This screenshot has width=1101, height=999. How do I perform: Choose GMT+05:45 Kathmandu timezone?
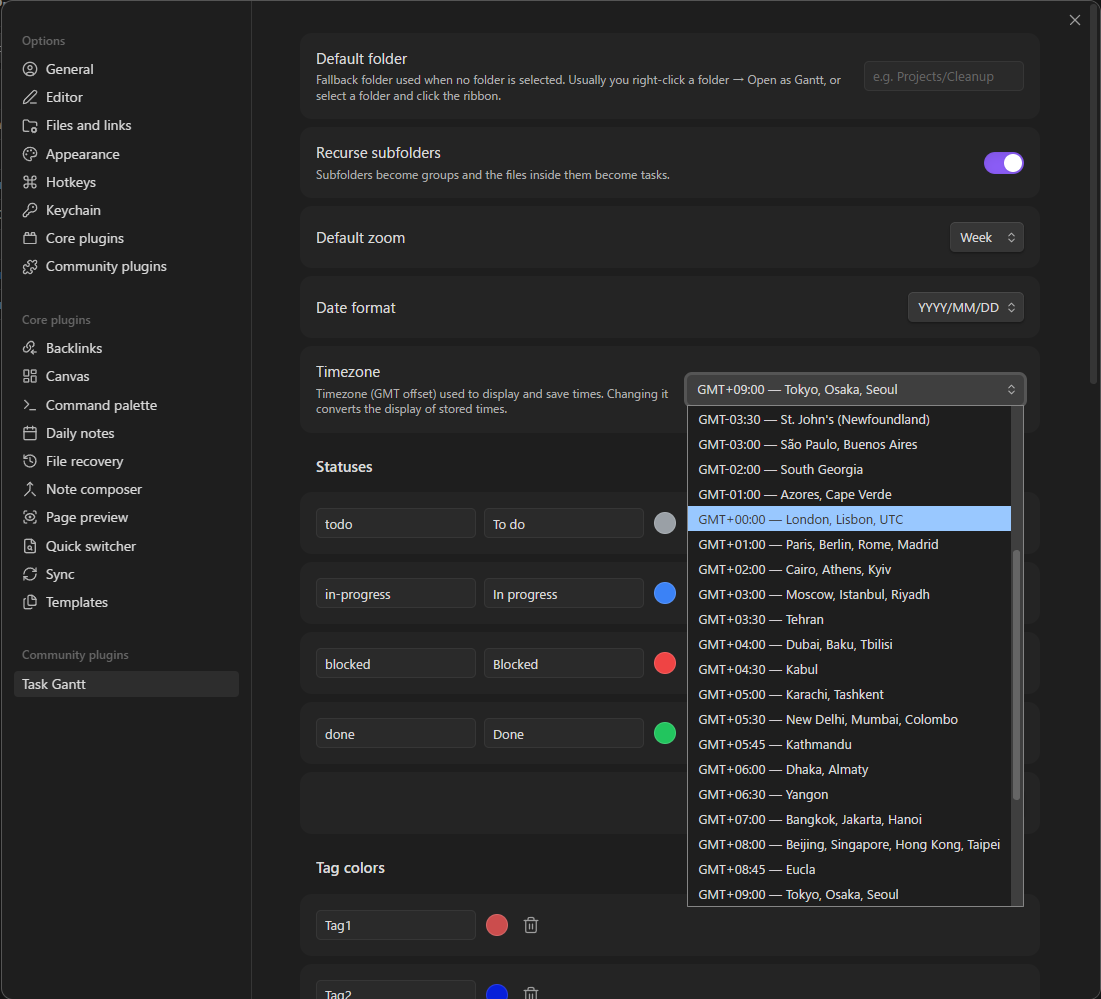(849, 745)
